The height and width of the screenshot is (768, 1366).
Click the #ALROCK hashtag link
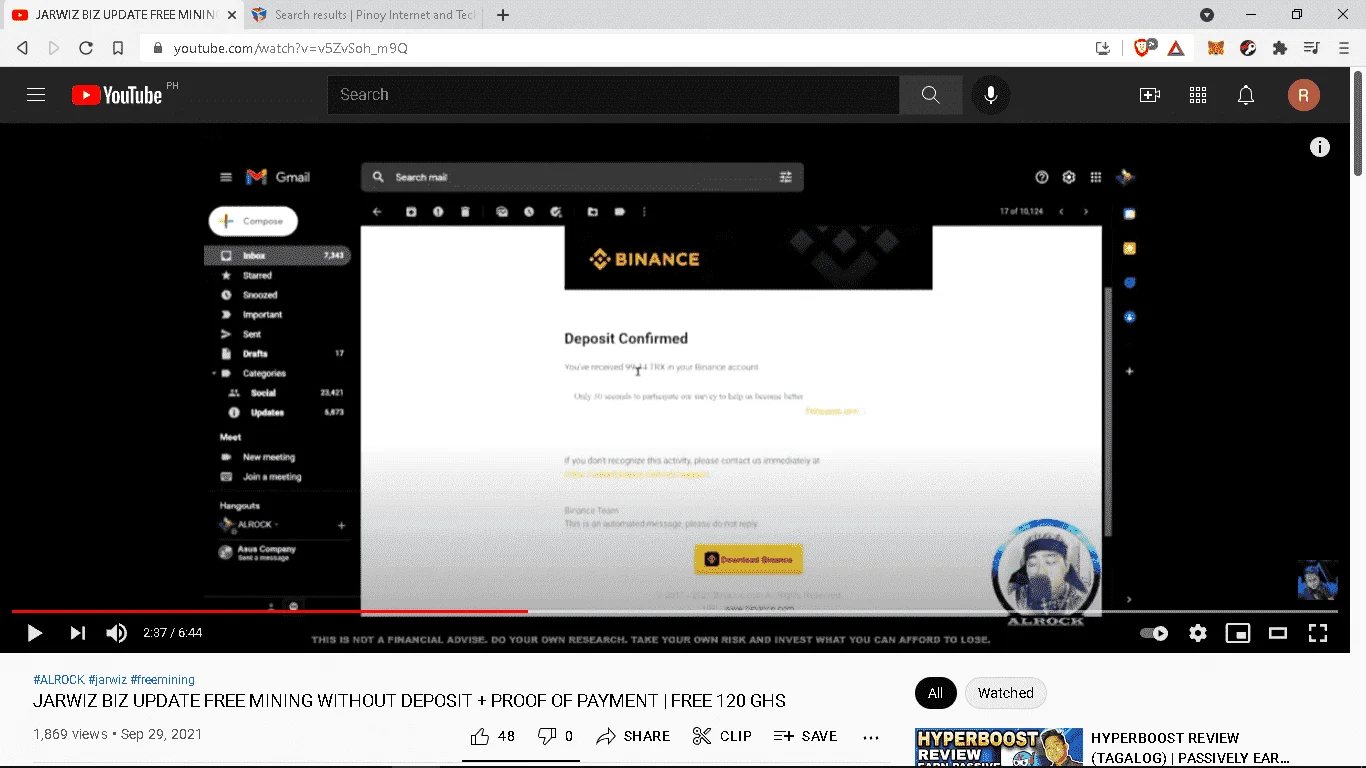[59, 680]
